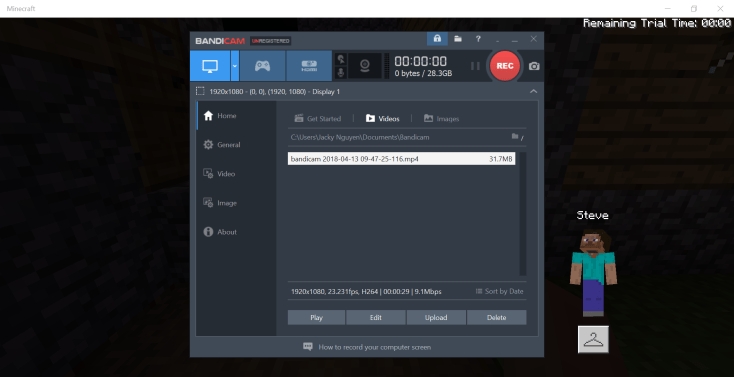Open the Image settings section
734x377 pixels.
coord(236,203)
